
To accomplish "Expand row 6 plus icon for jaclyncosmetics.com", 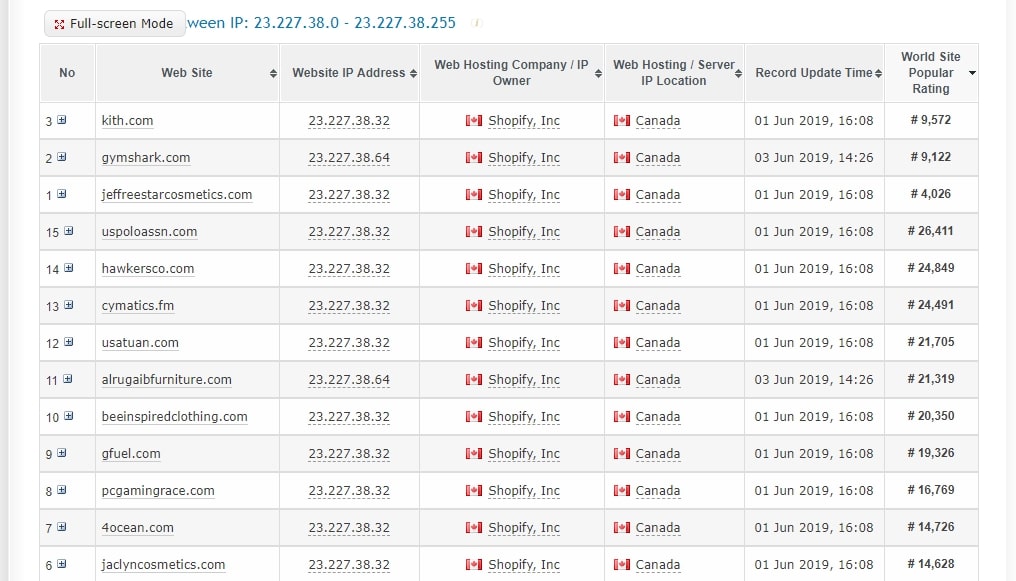I will pos(62,564).
